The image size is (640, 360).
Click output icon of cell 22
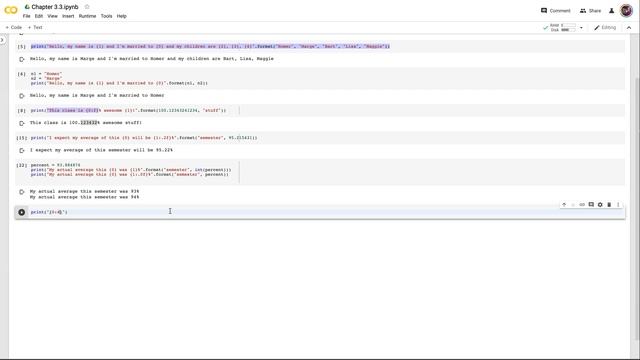[x=22, y=192]
